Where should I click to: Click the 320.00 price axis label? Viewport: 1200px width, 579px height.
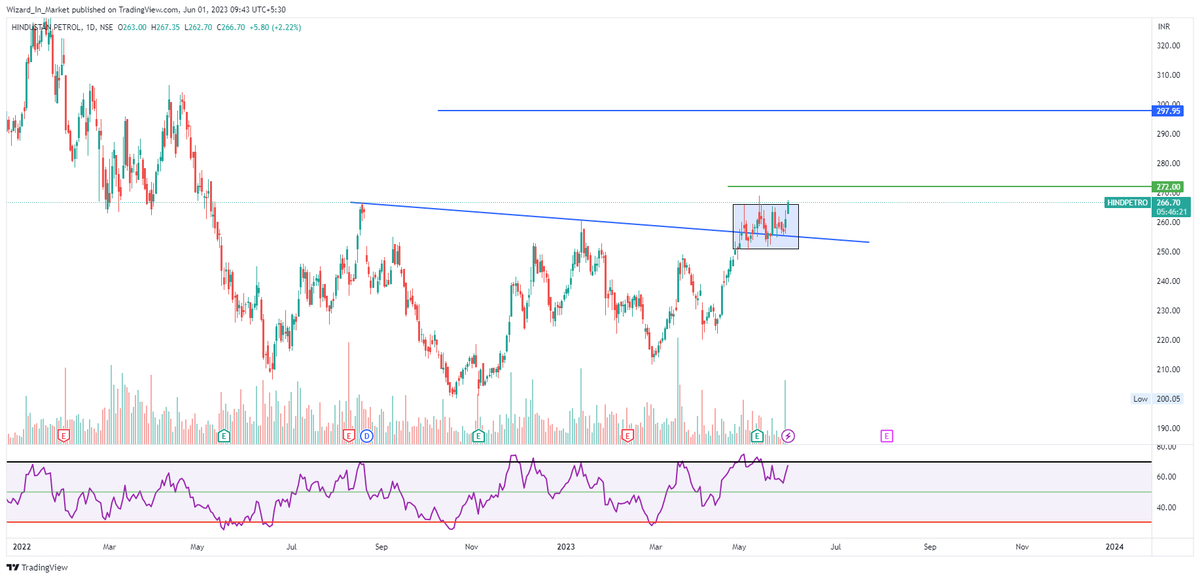(x=1168, y=45)
